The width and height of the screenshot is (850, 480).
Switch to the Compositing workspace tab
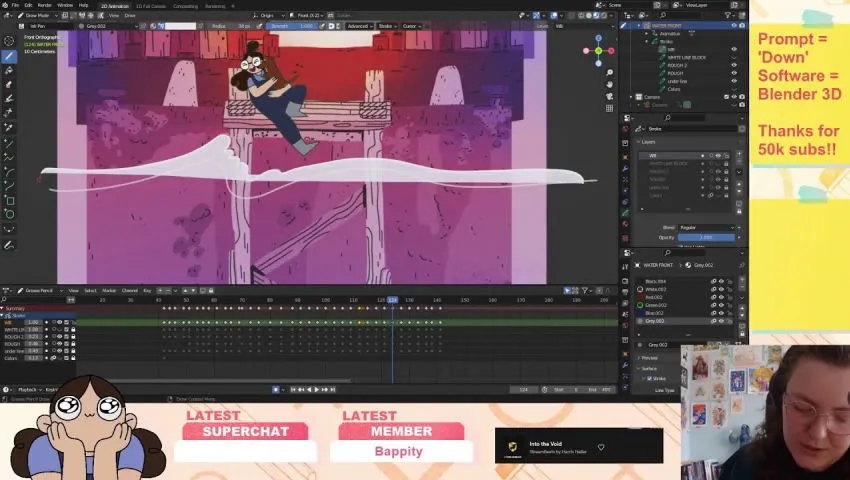185,6
